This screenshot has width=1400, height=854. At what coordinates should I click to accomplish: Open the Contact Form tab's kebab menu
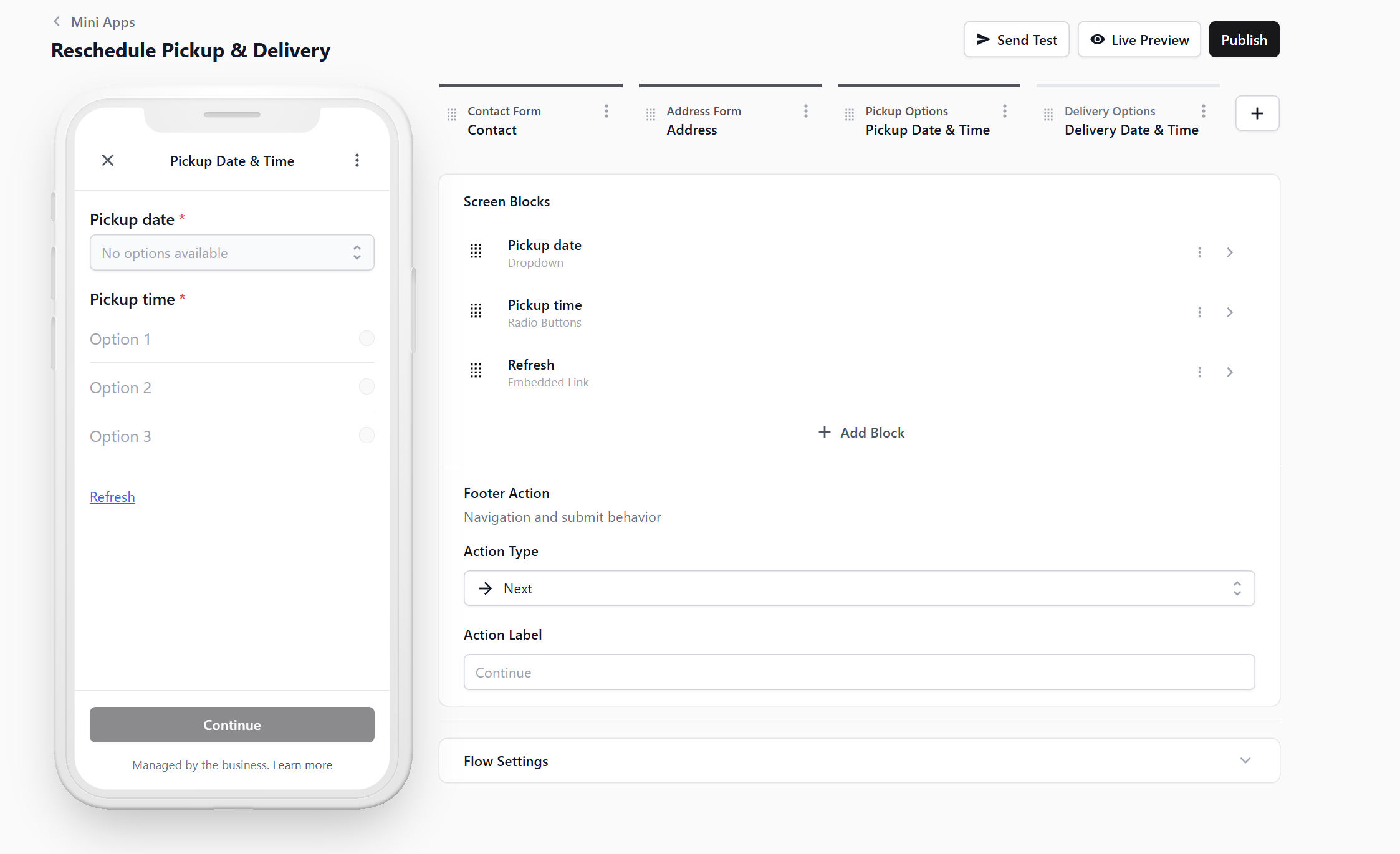coord(606,112)
